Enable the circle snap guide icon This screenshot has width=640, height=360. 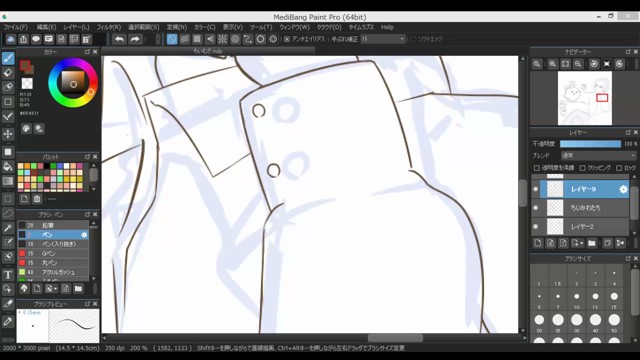tap(235, 39)
